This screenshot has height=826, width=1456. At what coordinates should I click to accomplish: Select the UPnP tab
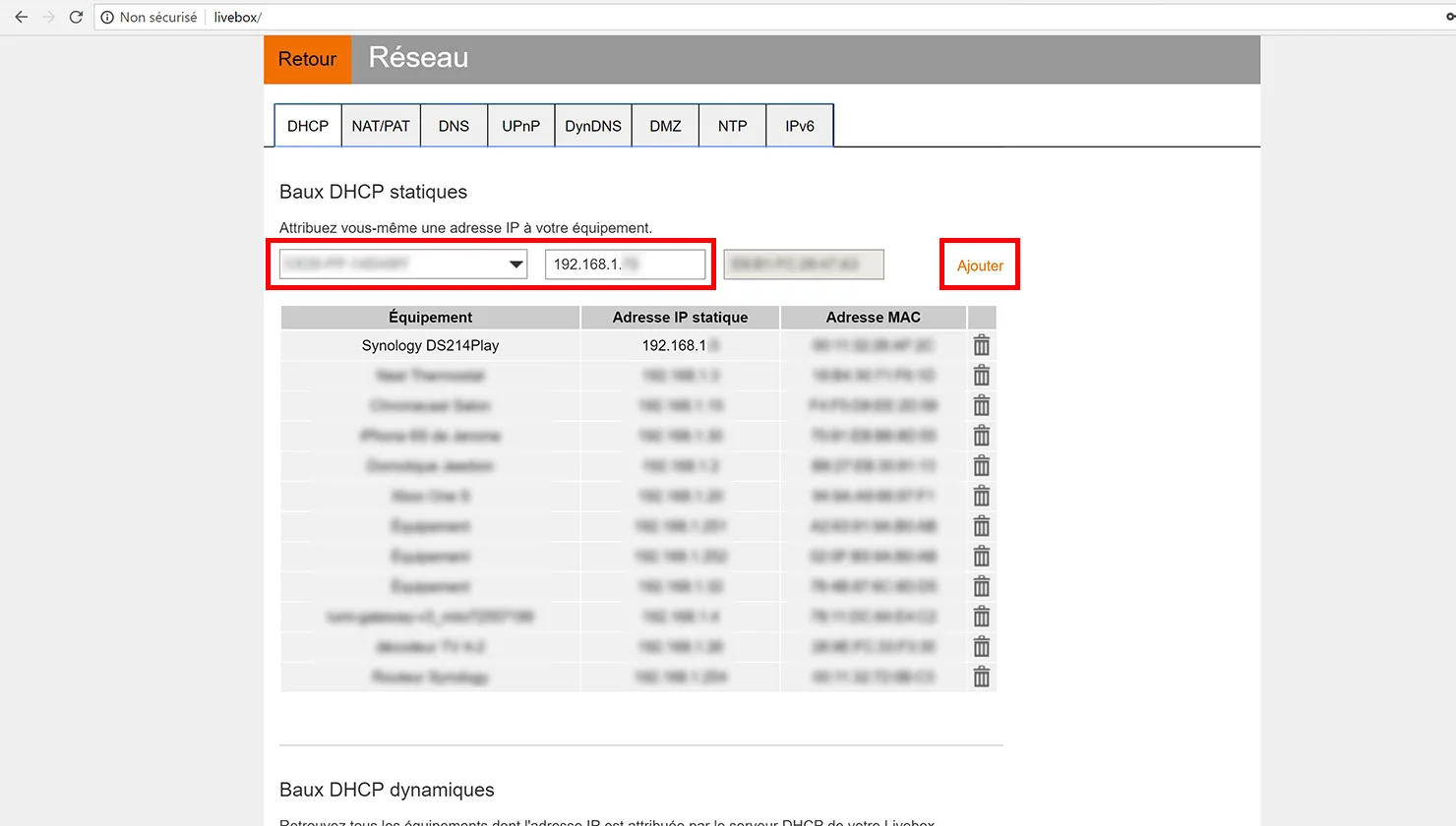click(520, 126)
